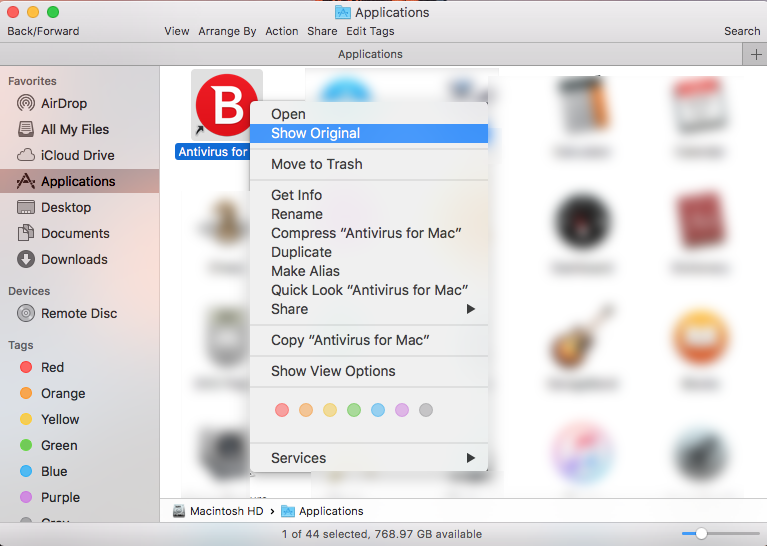Screen dimensions: 767x546
Task: Choose Duplicate in the context menu
Action: click(369, 252)
